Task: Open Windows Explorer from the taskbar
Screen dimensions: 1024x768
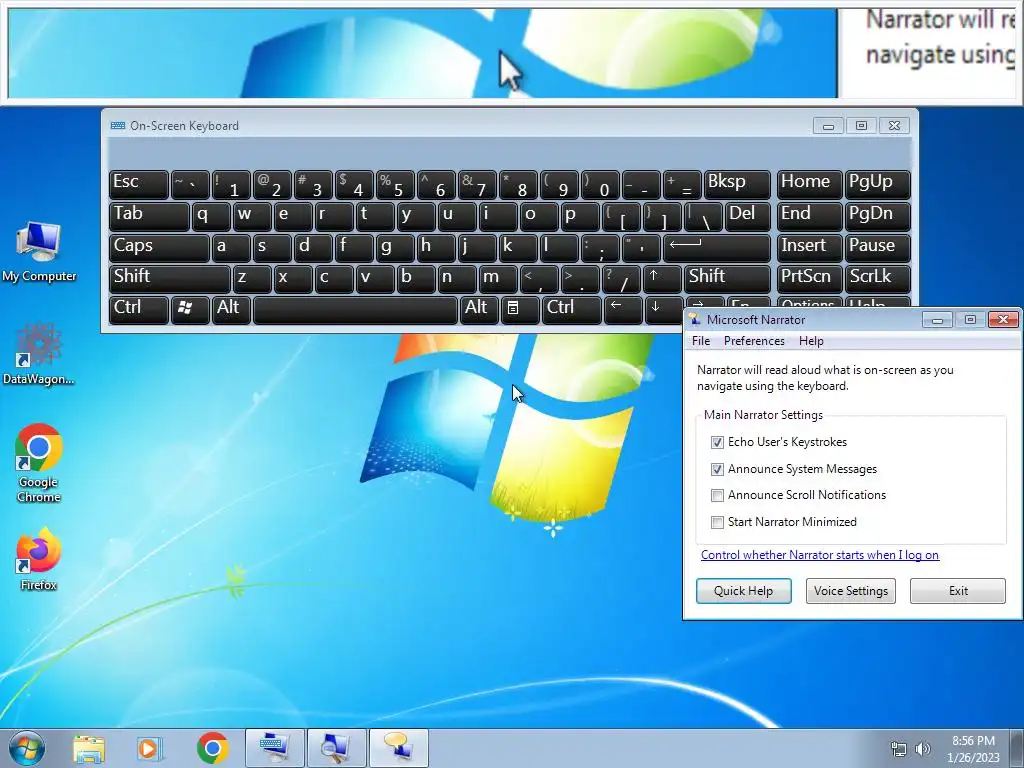Action: tap(89, 748)
